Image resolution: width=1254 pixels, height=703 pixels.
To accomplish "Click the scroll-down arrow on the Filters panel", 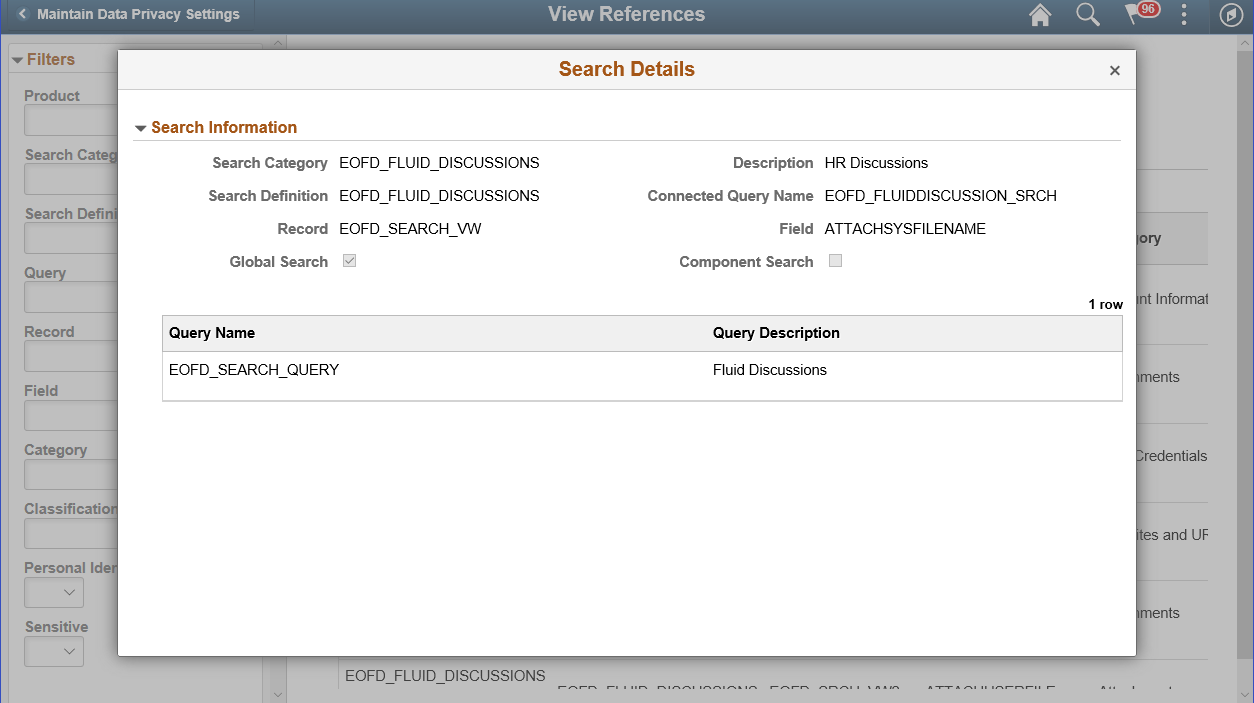I will pos(278,693).
